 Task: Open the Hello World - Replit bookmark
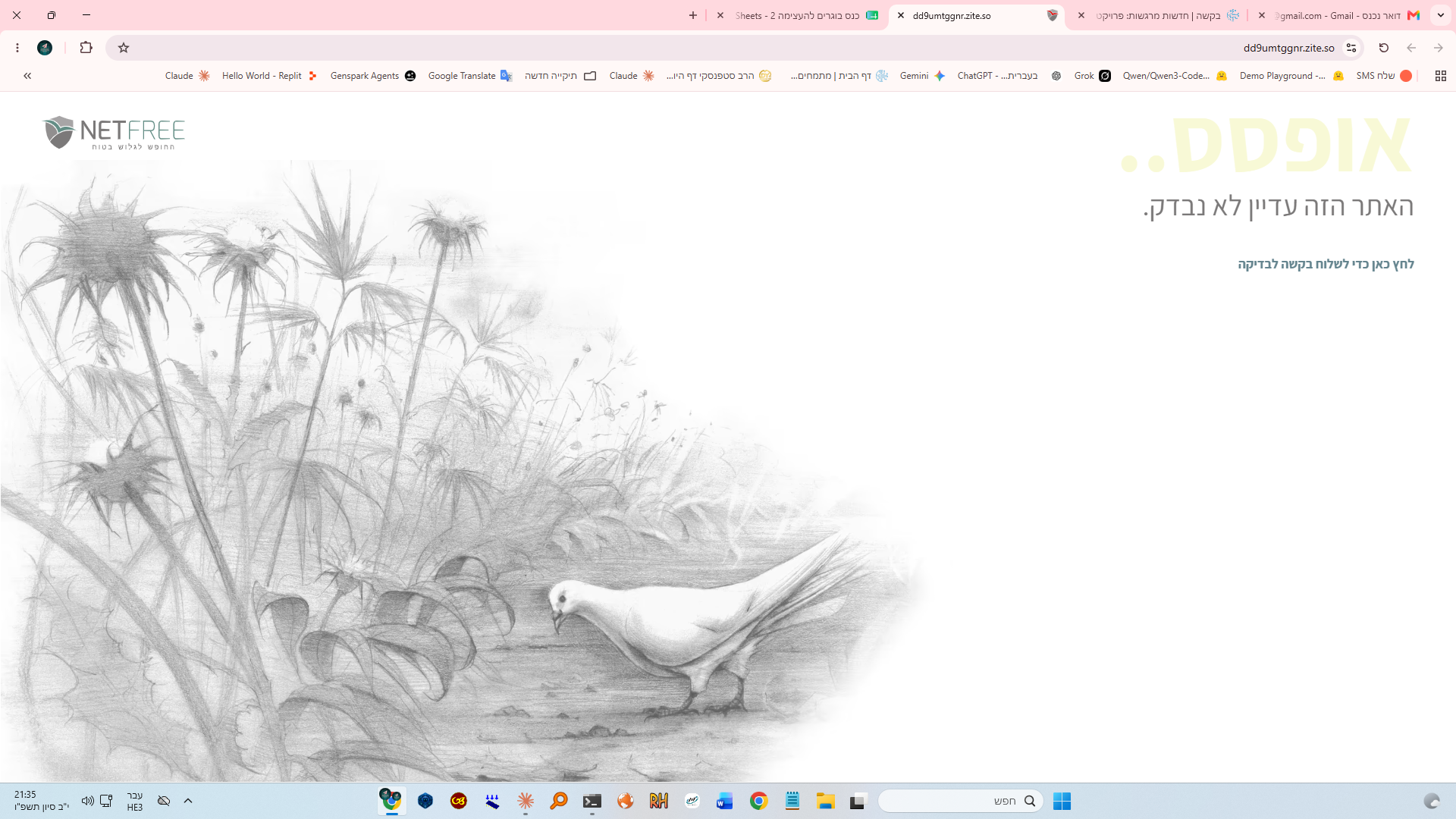[269, 76]
